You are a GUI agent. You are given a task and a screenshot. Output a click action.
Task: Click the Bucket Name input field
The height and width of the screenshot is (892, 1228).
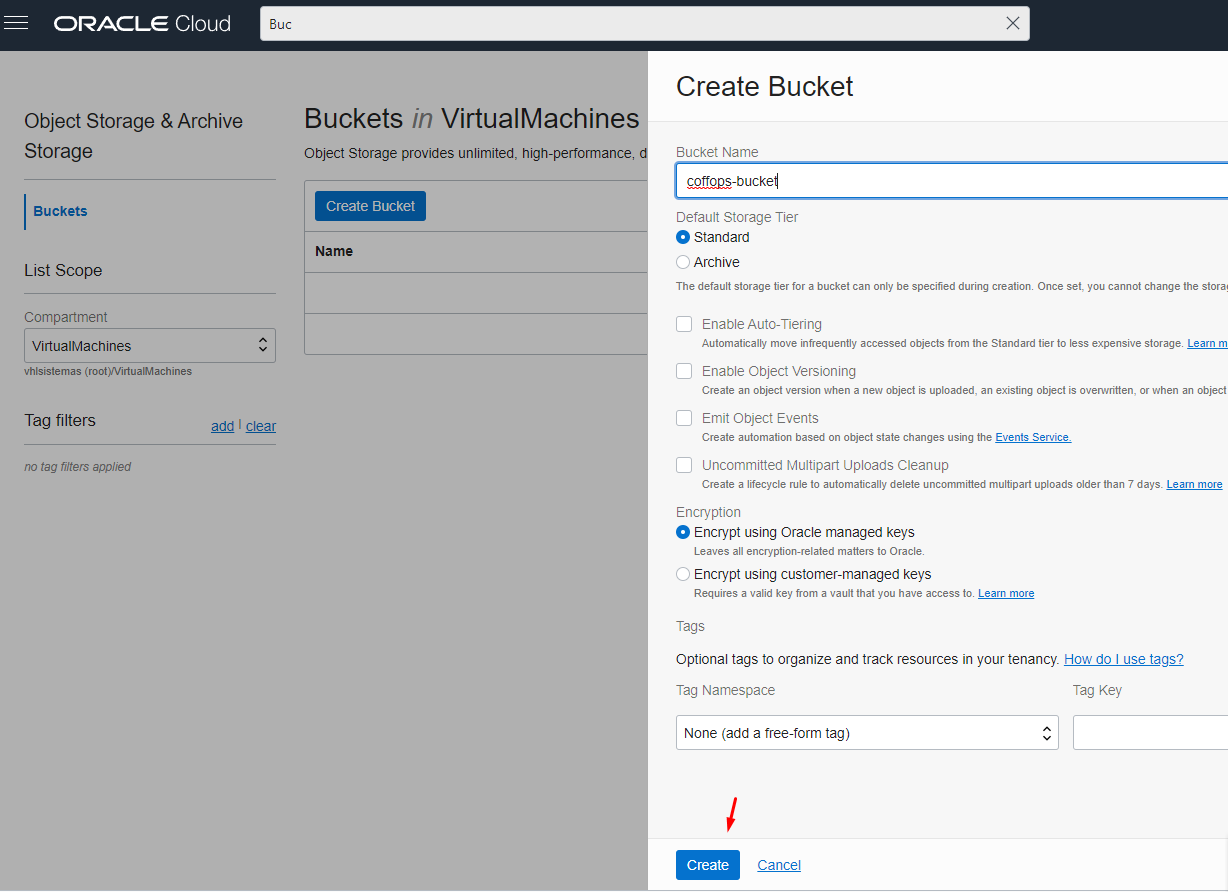coord(950,181)
